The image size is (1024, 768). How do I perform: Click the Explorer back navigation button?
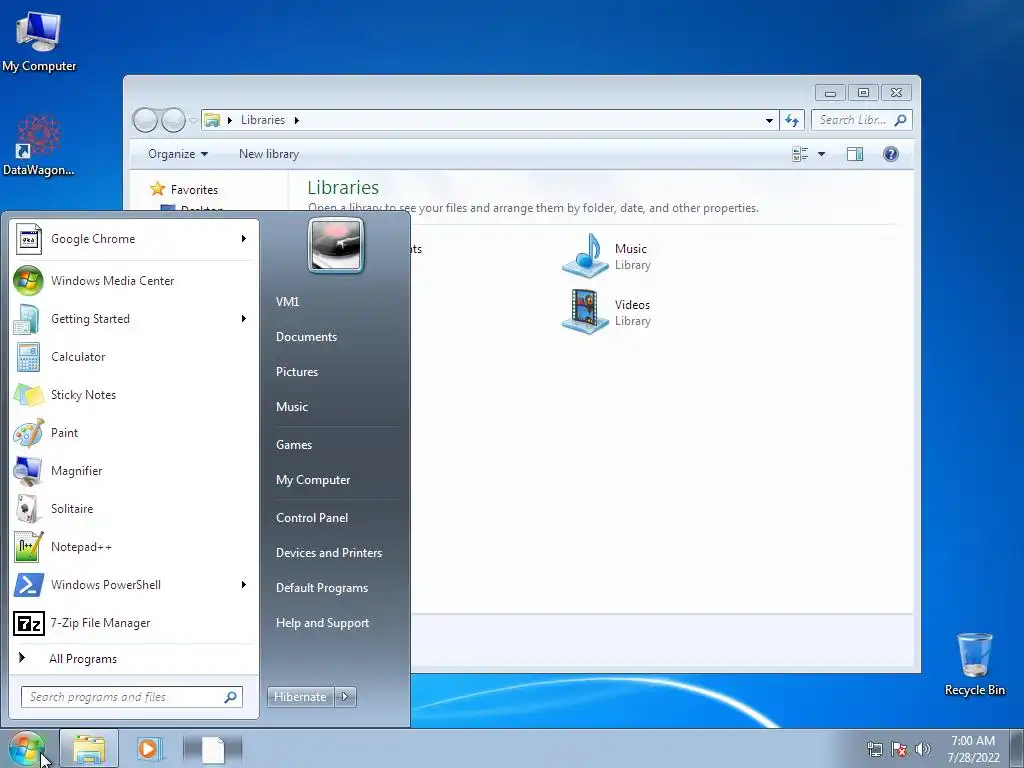(145, 120)
